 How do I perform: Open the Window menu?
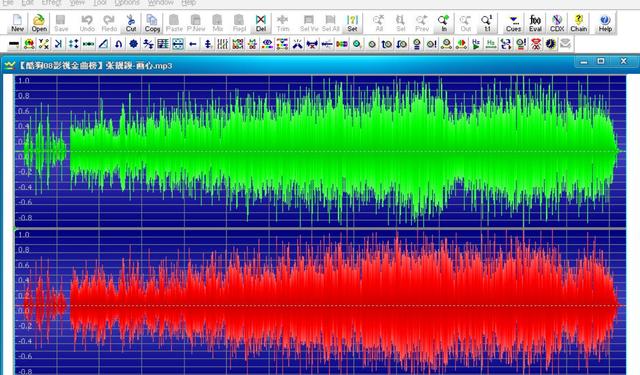click(x=160, y=2)
